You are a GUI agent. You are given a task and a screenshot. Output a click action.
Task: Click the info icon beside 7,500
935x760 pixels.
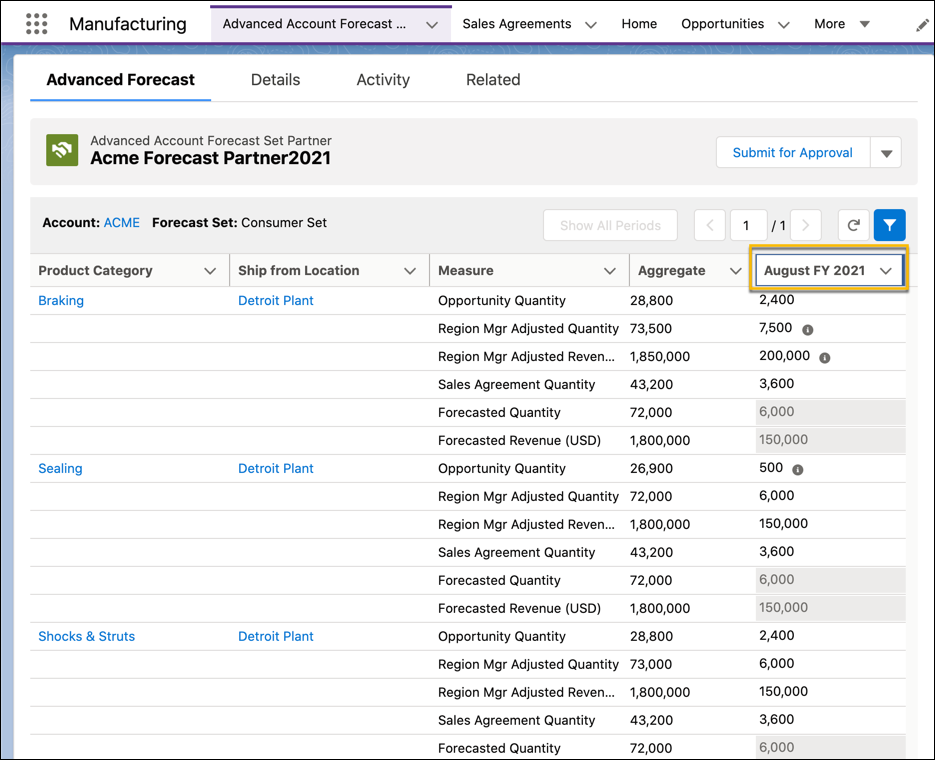point(808,329)
